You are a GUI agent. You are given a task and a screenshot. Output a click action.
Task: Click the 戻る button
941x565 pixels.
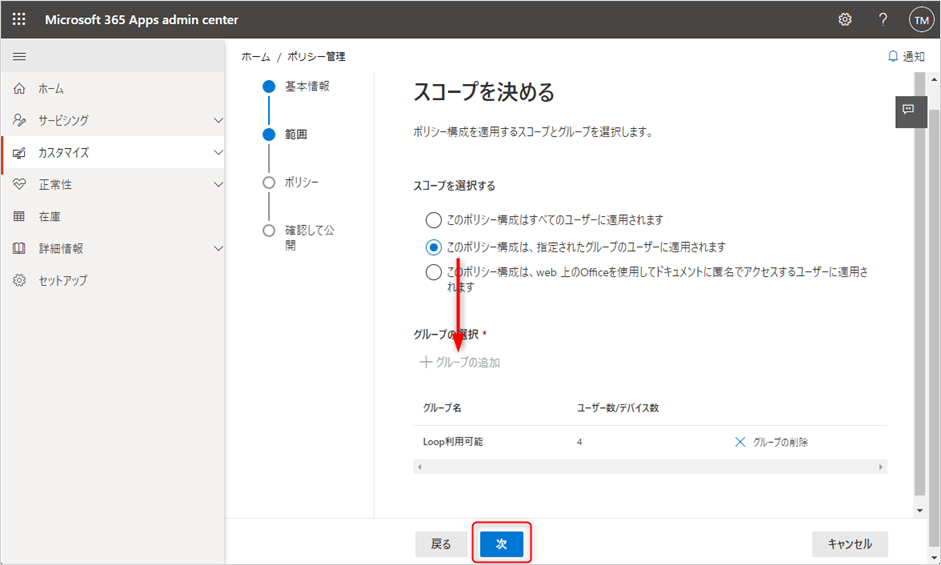point(441,544)
